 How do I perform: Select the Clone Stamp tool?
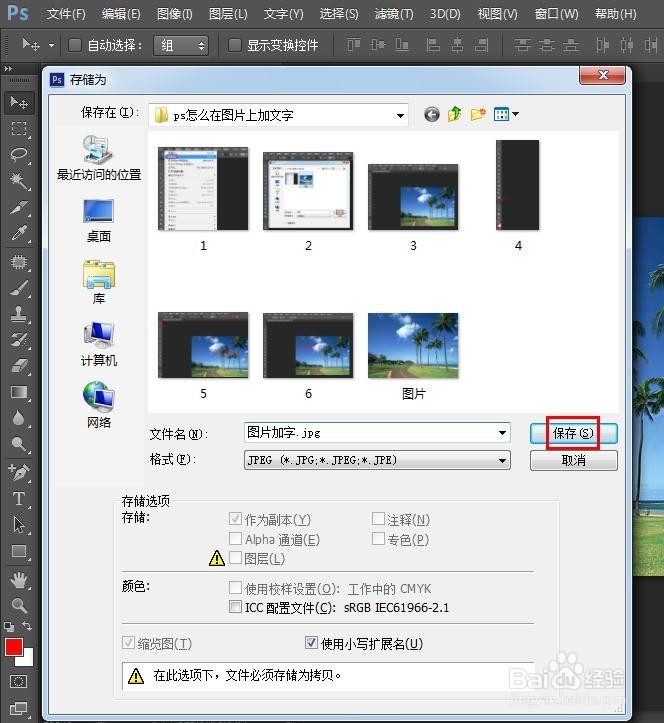(x=19, y=314)
